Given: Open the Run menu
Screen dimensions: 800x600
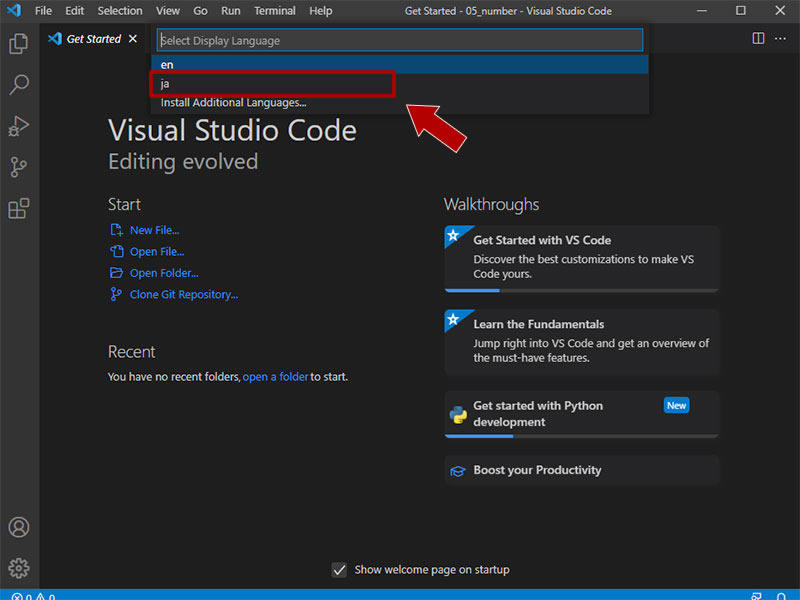Looking at the screenshot, I should click(231, 11).
